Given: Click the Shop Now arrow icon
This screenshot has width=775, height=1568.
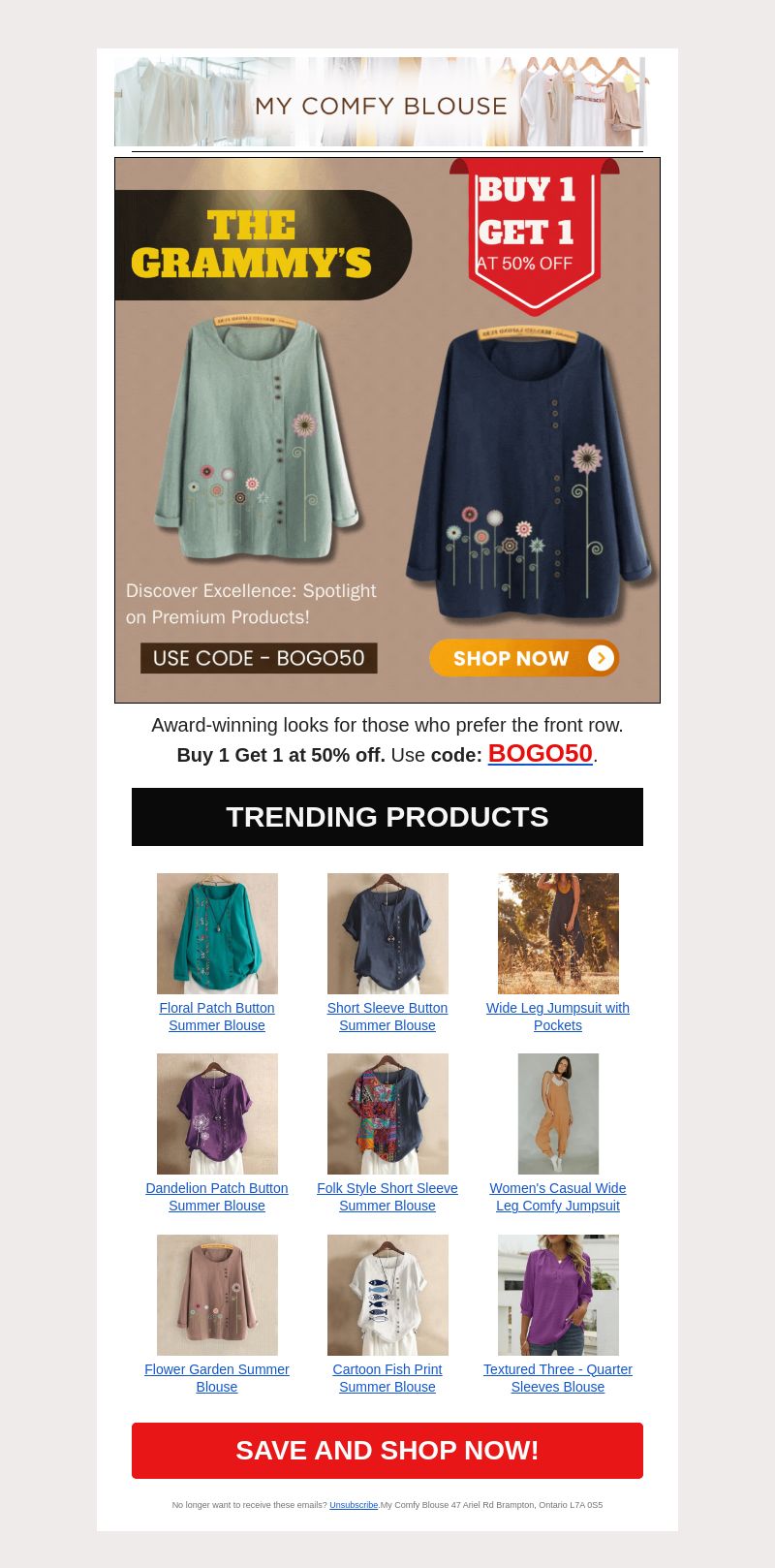Looking at the screenshot, I should pyautogui.click(x=601, y=658).
